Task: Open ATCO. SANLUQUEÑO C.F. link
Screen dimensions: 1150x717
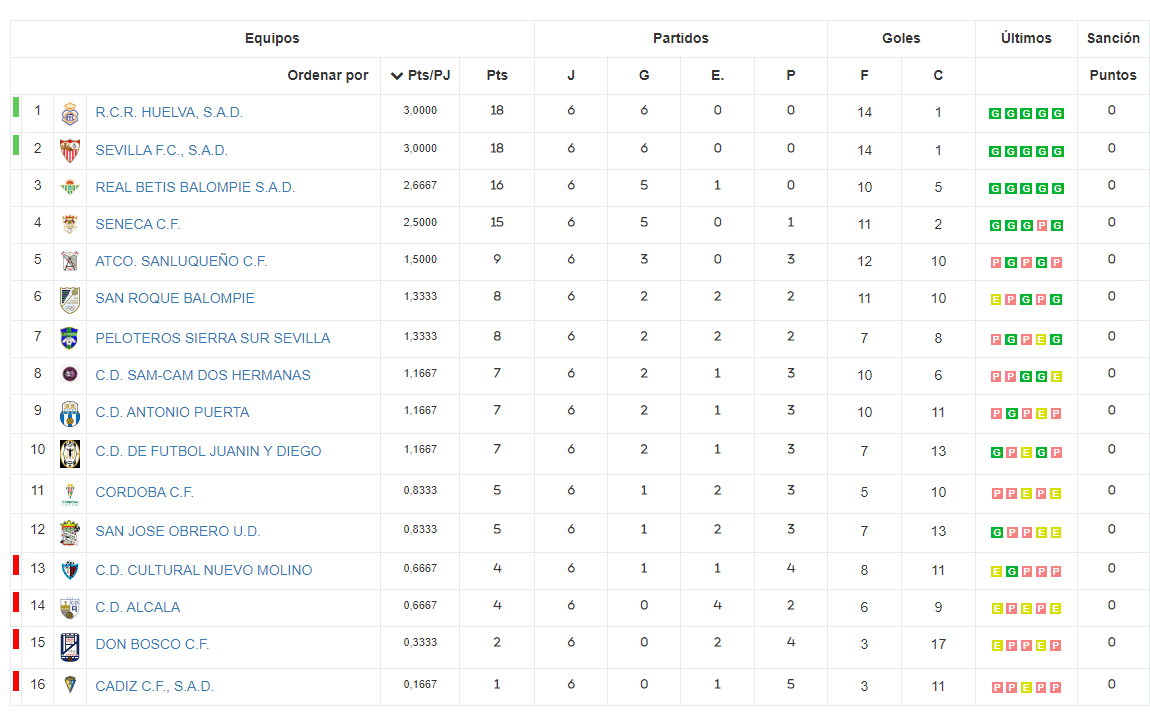Action: [x=181, y=262]
